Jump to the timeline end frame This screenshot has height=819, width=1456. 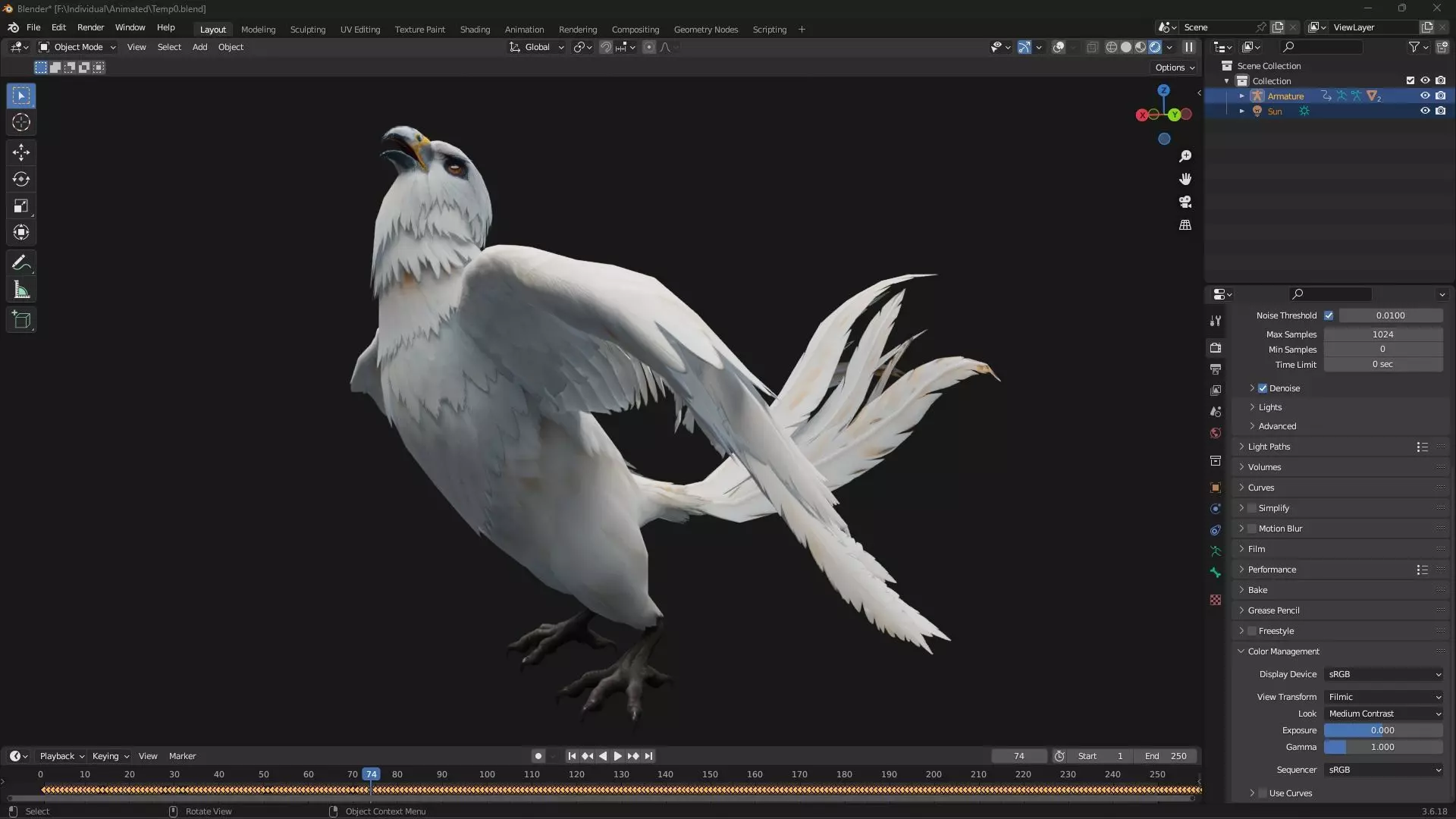point(648,756)
